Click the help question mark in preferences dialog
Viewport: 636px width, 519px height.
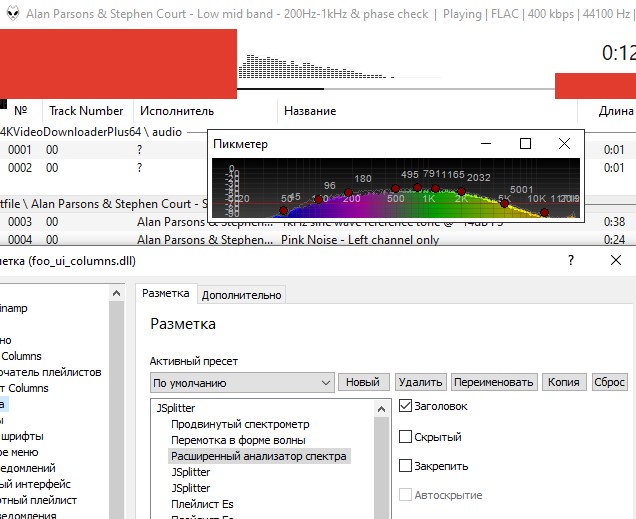tap(570, 260)
